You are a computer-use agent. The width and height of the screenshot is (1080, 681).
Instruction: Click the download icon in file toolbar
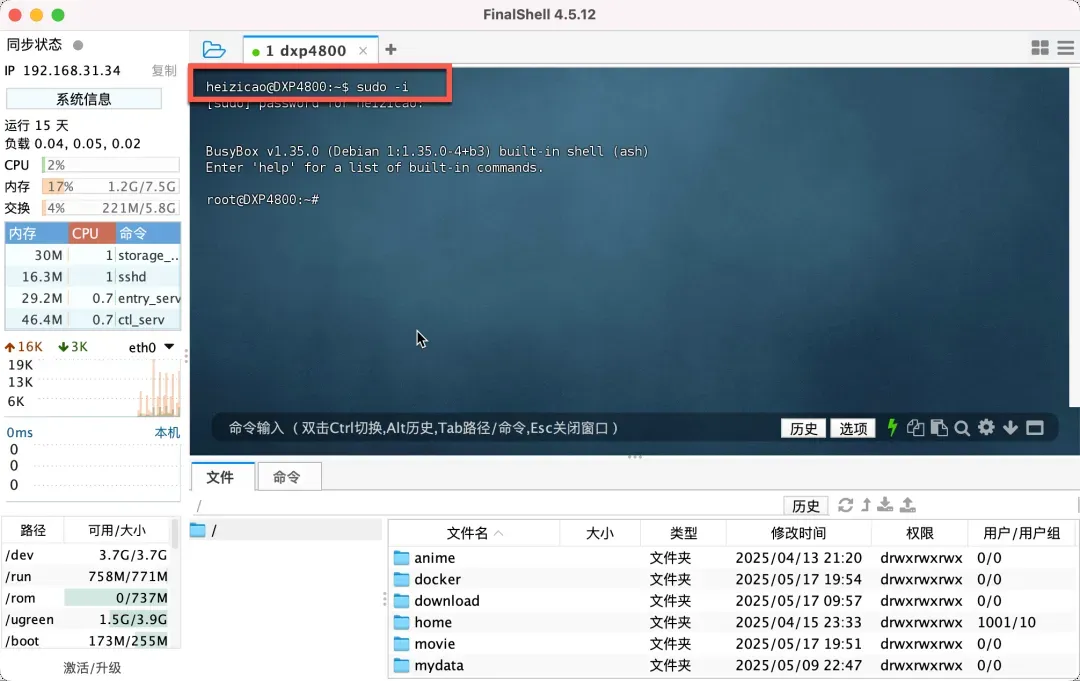(x=885, y=505)
